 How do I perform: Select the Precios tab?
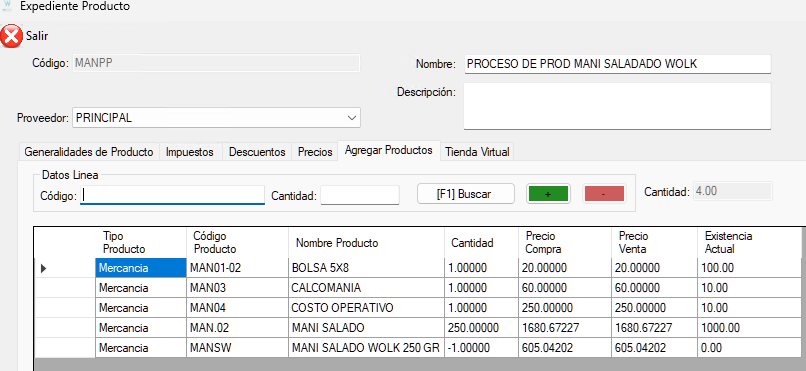click(315, 152)
